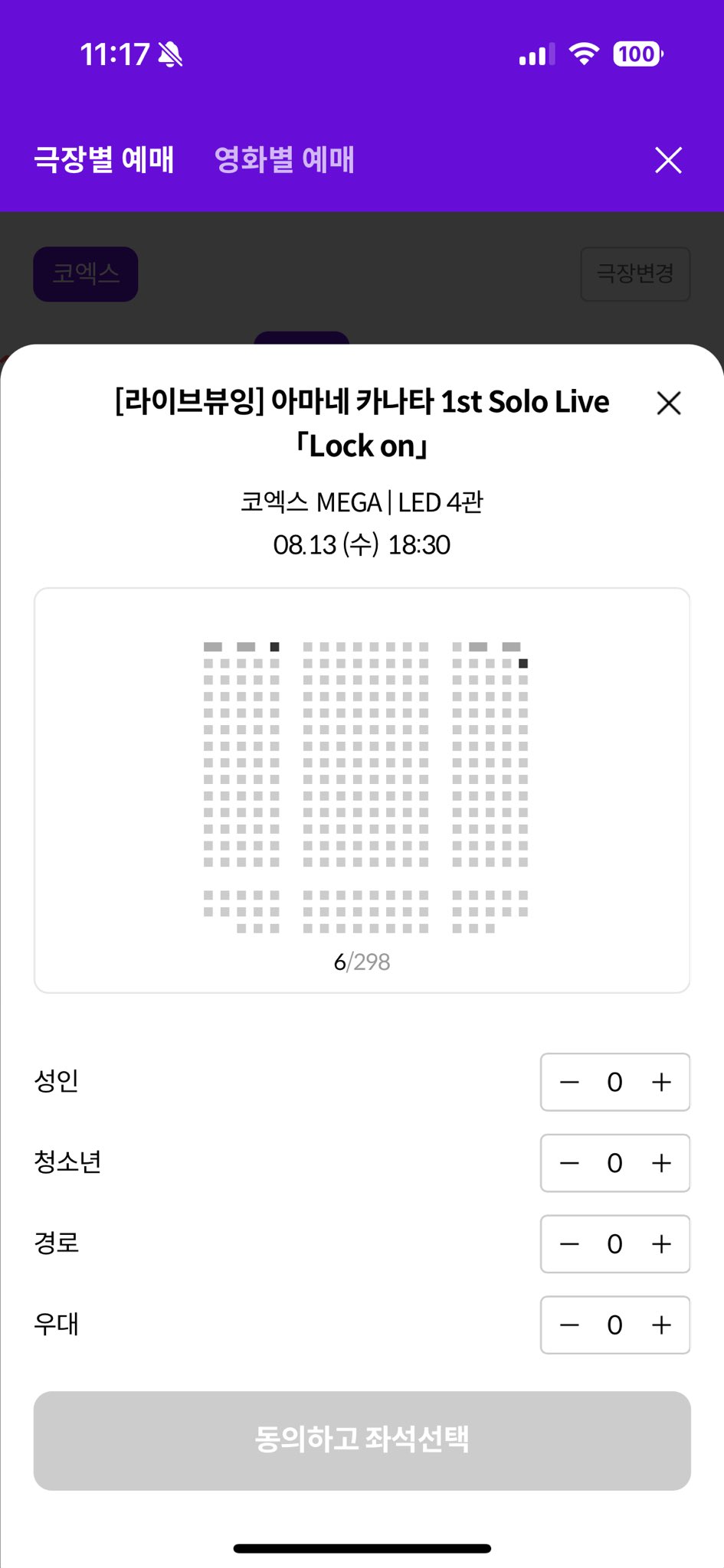Tap the 6/298 remaining seats counter
Screen dimensions: 724x1568
(362, 962)
